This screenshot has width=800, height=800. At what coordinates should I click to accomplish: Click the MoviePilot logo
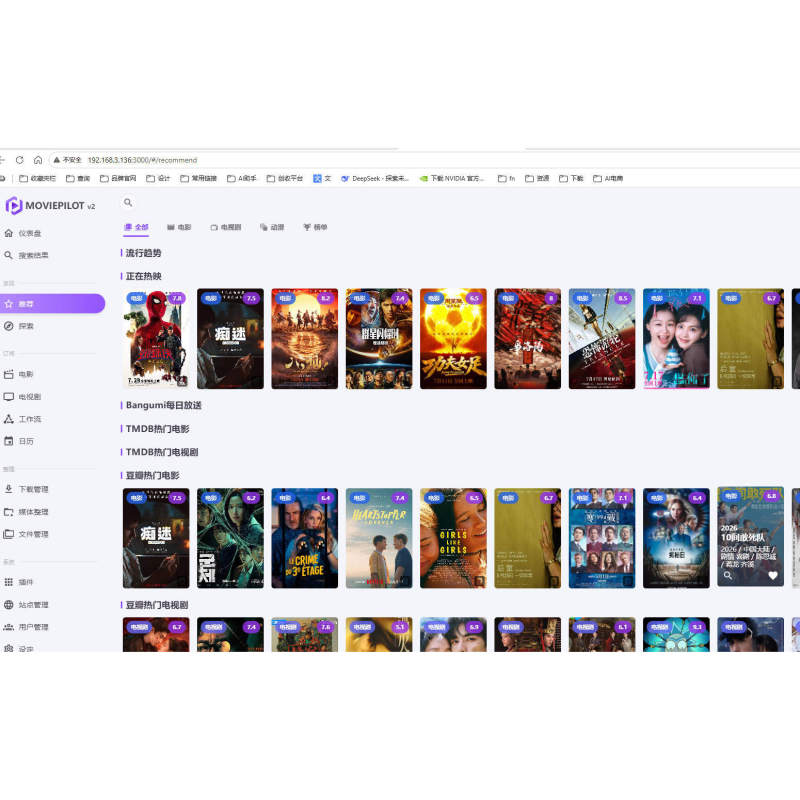pyautogui.click(x=50, y=206)
